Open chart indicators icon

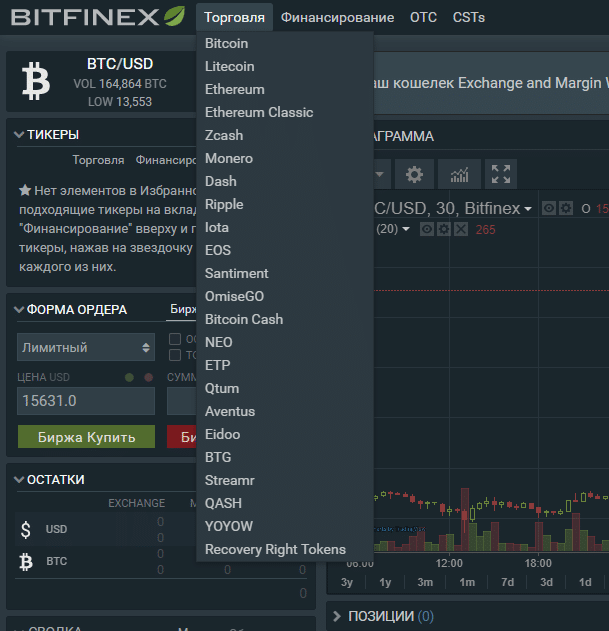[x=459, y=174]
